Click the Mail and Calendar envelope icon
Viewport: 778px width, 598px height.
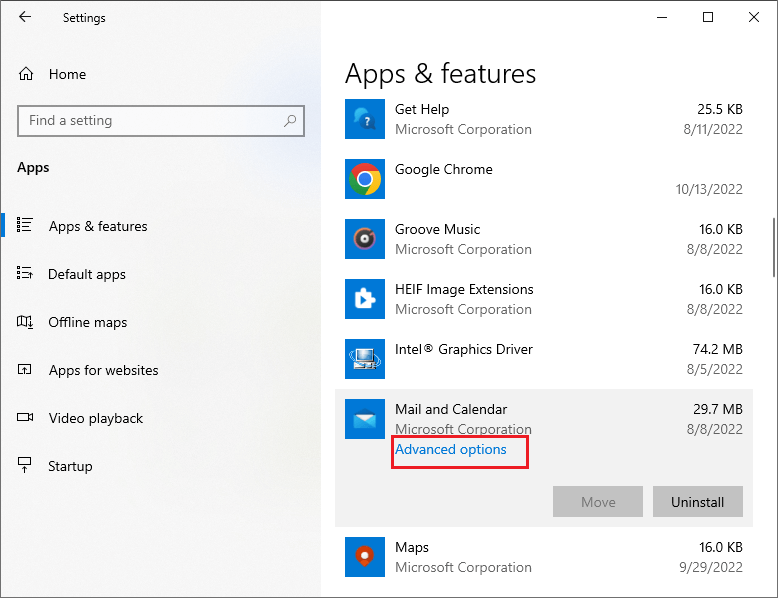(365, 419)
